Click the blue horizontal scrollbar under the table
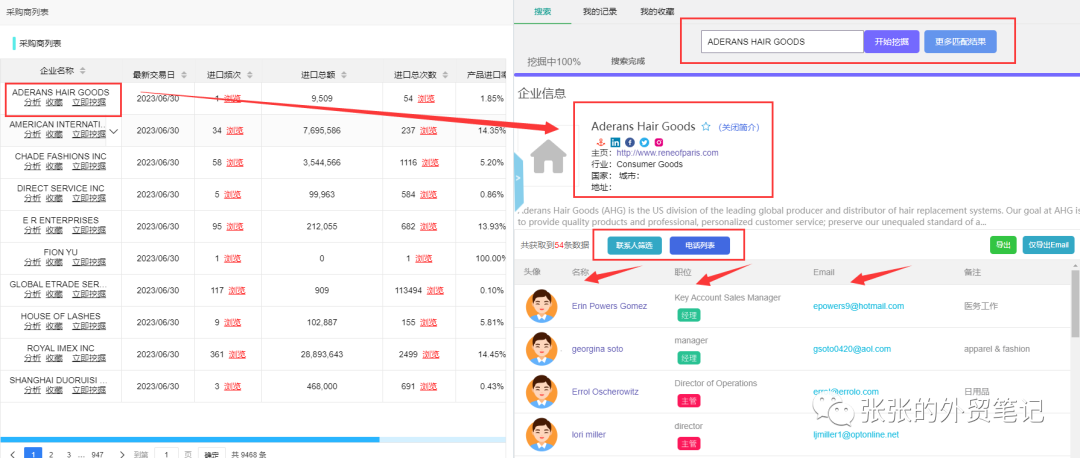The width and height of the screenshot is (1080, 458). click(x=190, y=439)
